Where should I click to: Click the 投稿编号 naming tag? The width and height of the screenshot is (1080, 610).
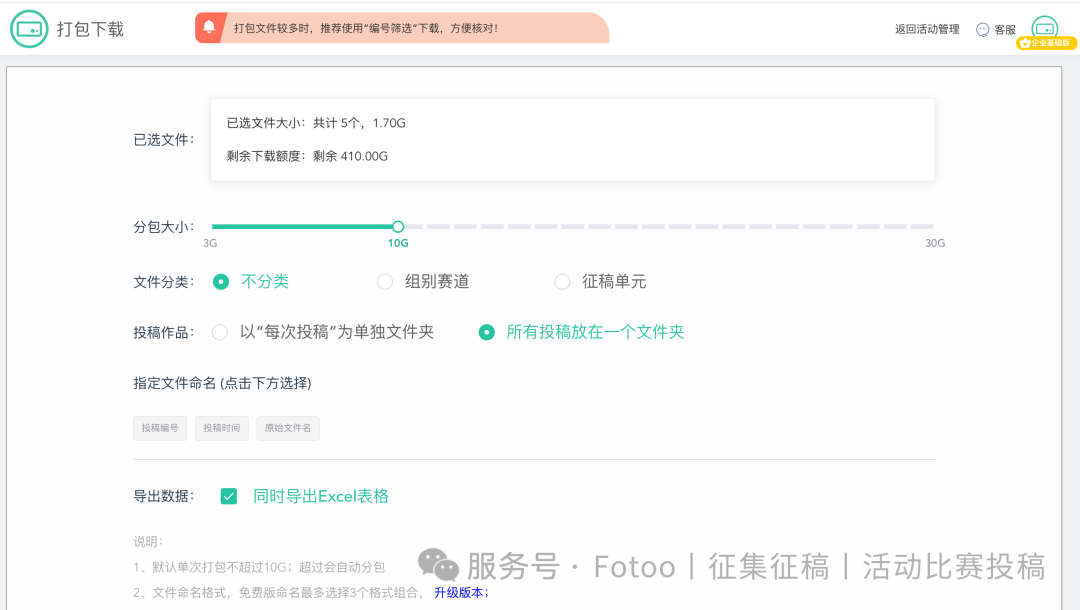click(160, 428)
